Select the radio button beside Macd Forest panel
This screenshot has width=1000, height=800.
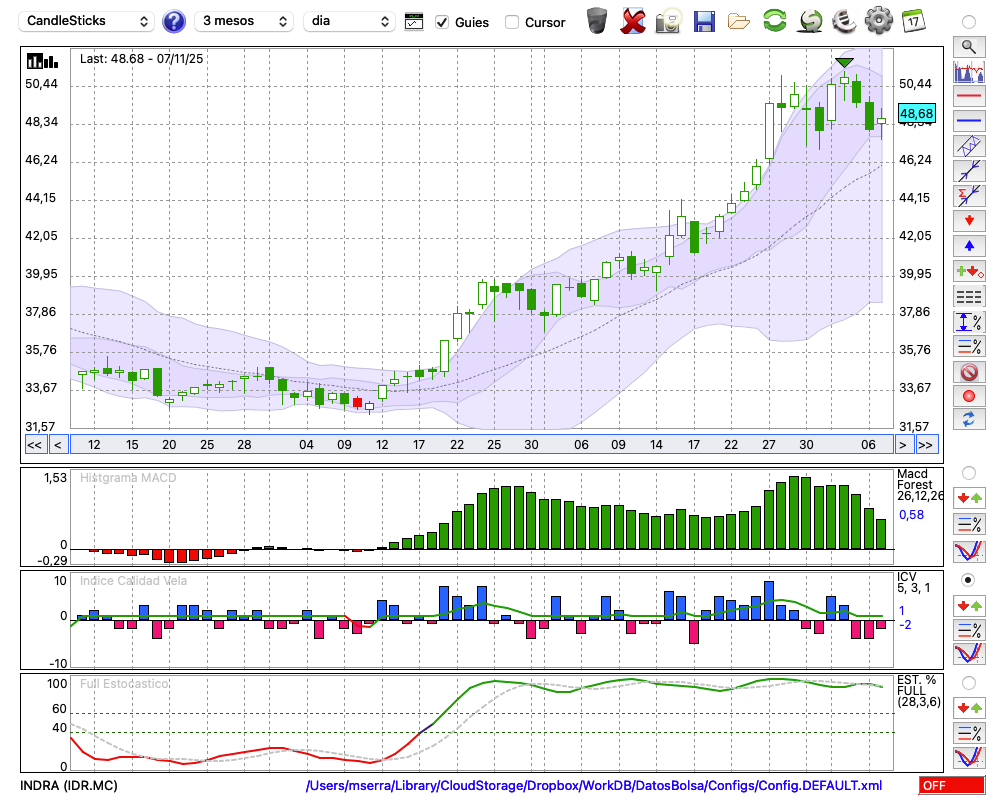pos(968,472)
